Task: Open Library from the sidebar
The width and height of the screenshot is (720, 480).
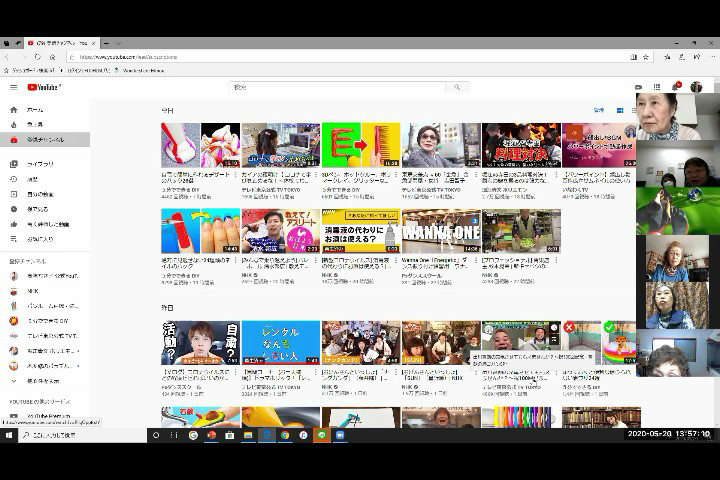Action: pos(40,163)
